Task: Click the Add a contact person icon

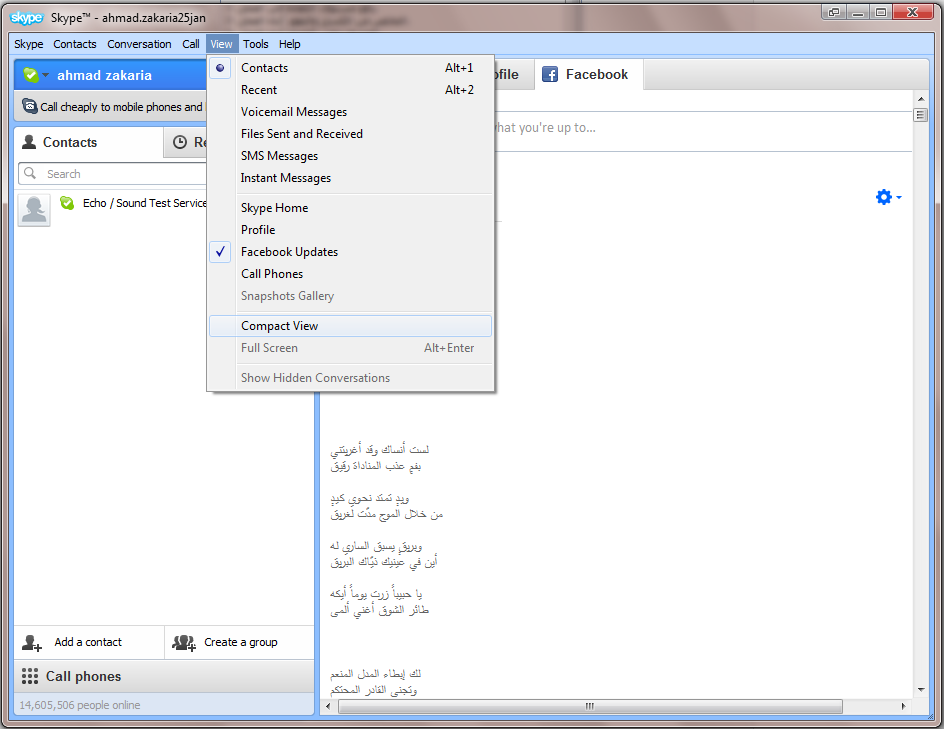Action: tap(29, 642)
